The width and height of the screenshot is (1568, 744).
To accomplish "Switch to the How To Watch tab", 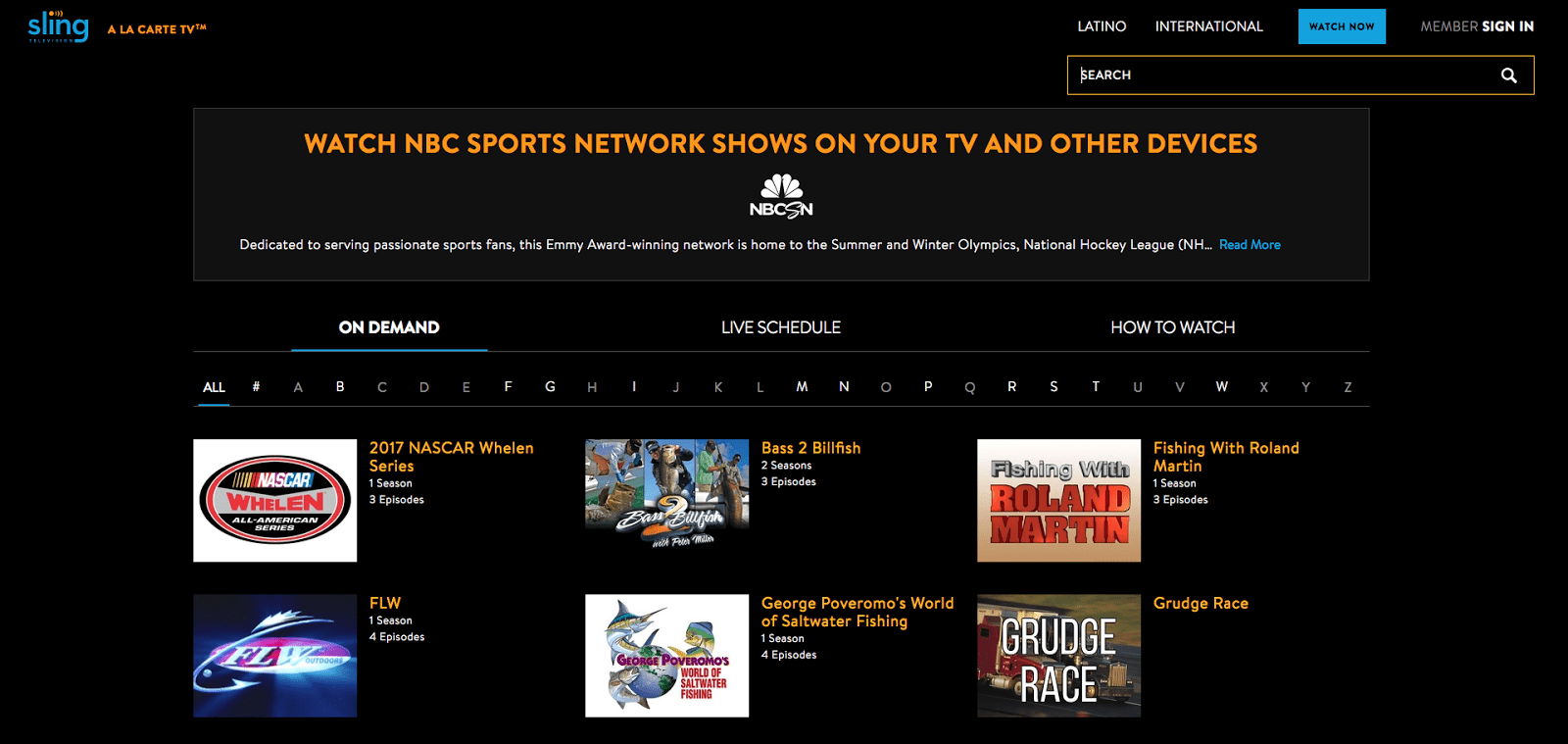I will [1173, 327].
